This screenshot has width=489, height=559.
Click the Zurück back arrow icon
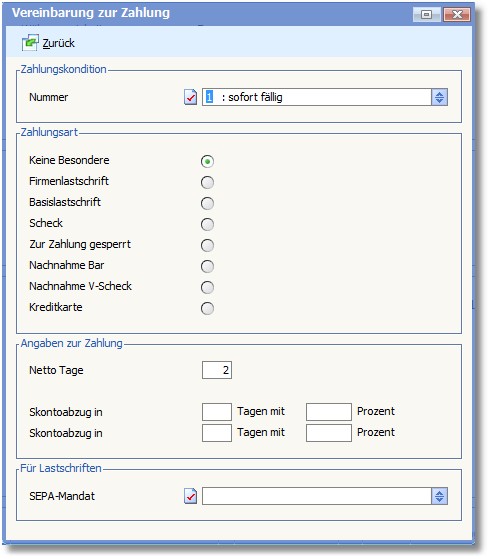point(30,43)
